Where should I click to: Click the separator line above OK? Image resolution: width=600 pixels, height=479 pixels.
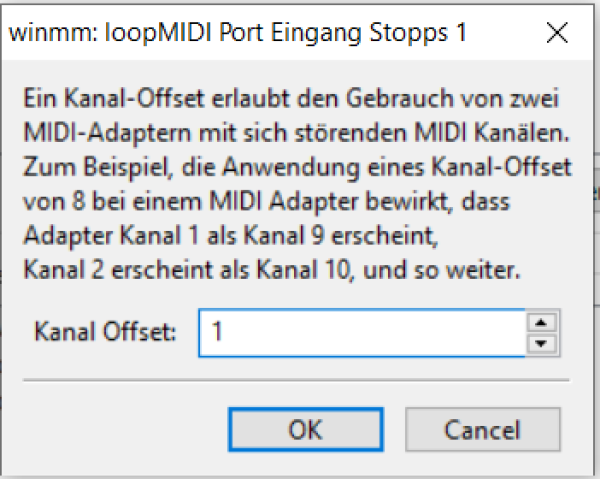click(x=290, y=380)
